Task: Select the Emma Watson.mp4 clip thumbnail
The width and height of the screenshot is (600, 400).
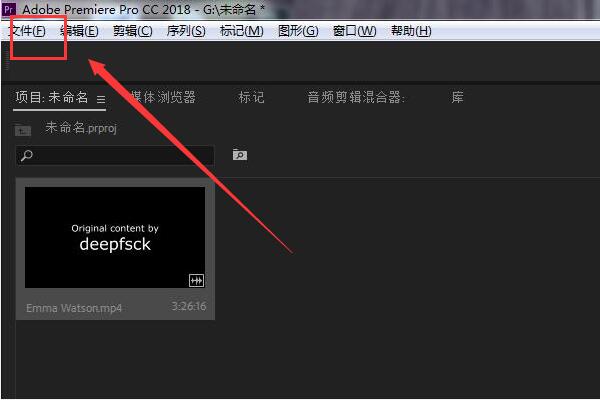Action: click(x=115, y=237)
